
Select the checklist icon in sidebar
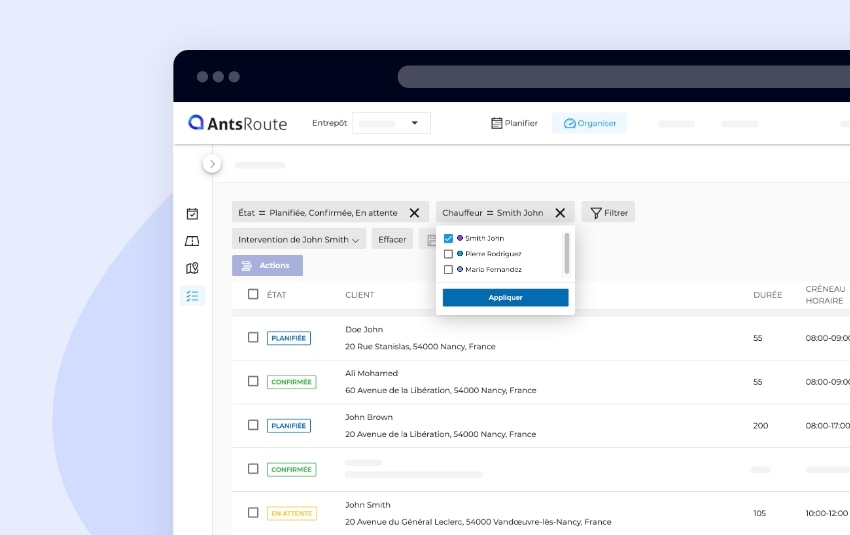click(193, 296)
